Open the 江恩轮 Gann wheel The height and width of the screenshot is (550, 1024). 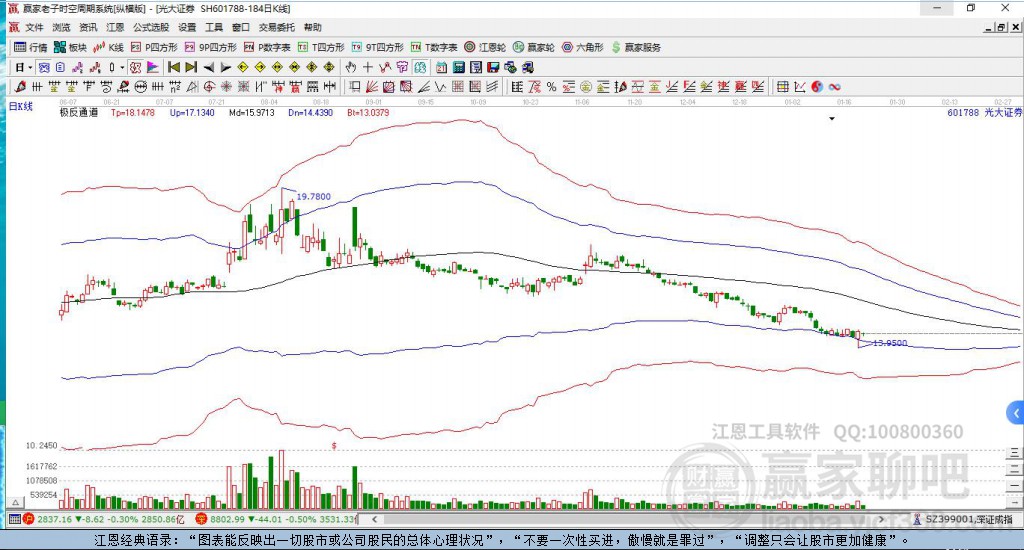pyautogui.click(x=485, y=47)
